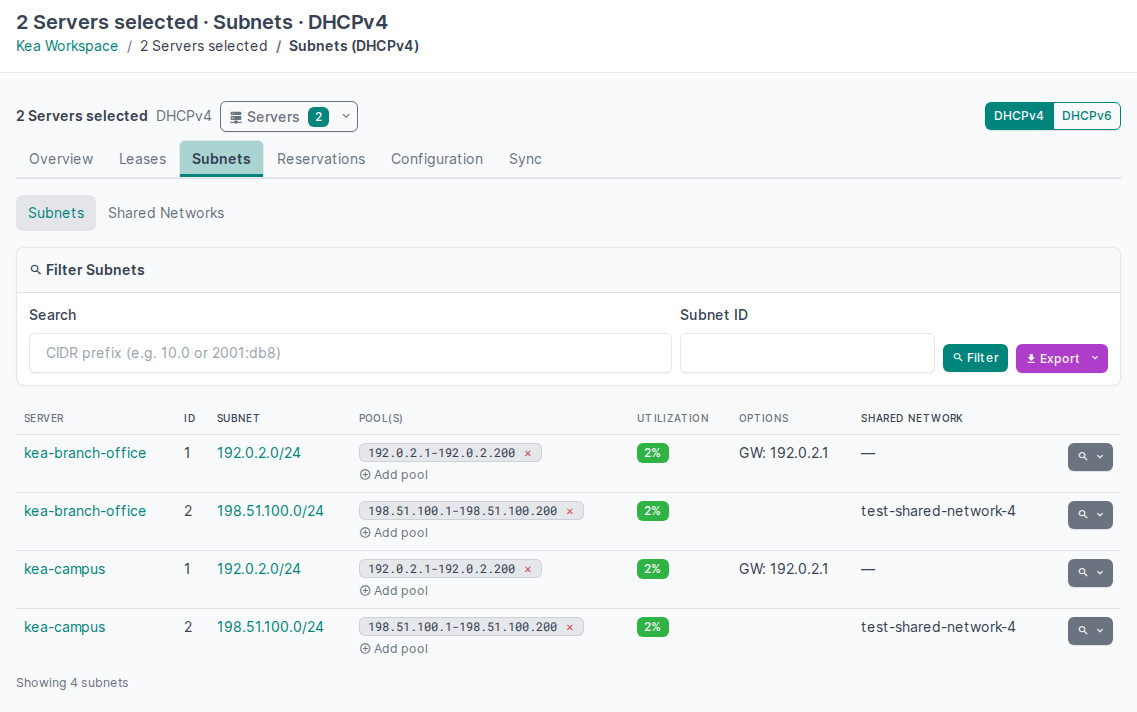Switch to the Sync tab

525,159
